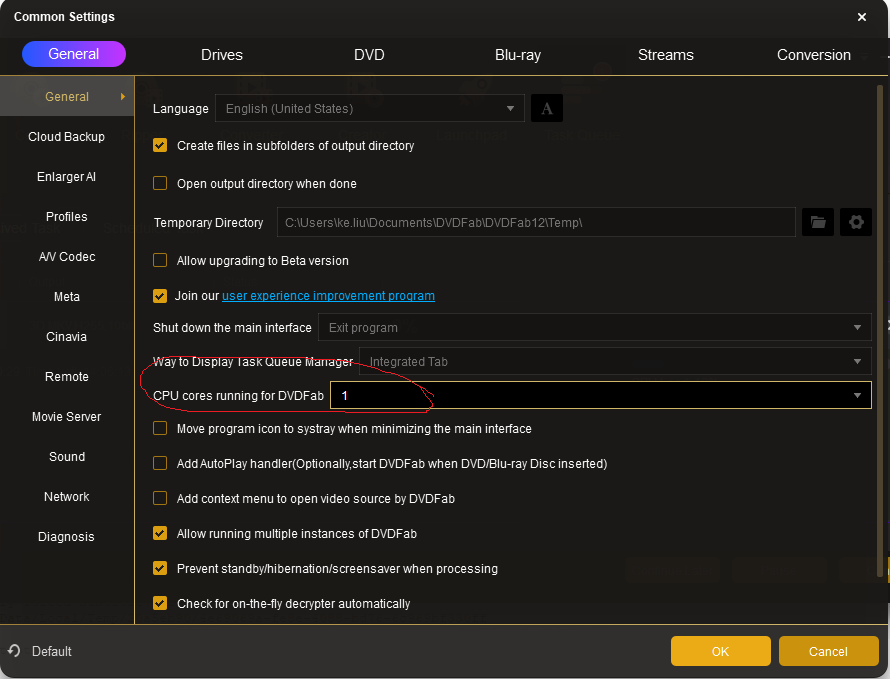Click the OK button
This screenshot has width=890, height=679.
click(720, 651)
